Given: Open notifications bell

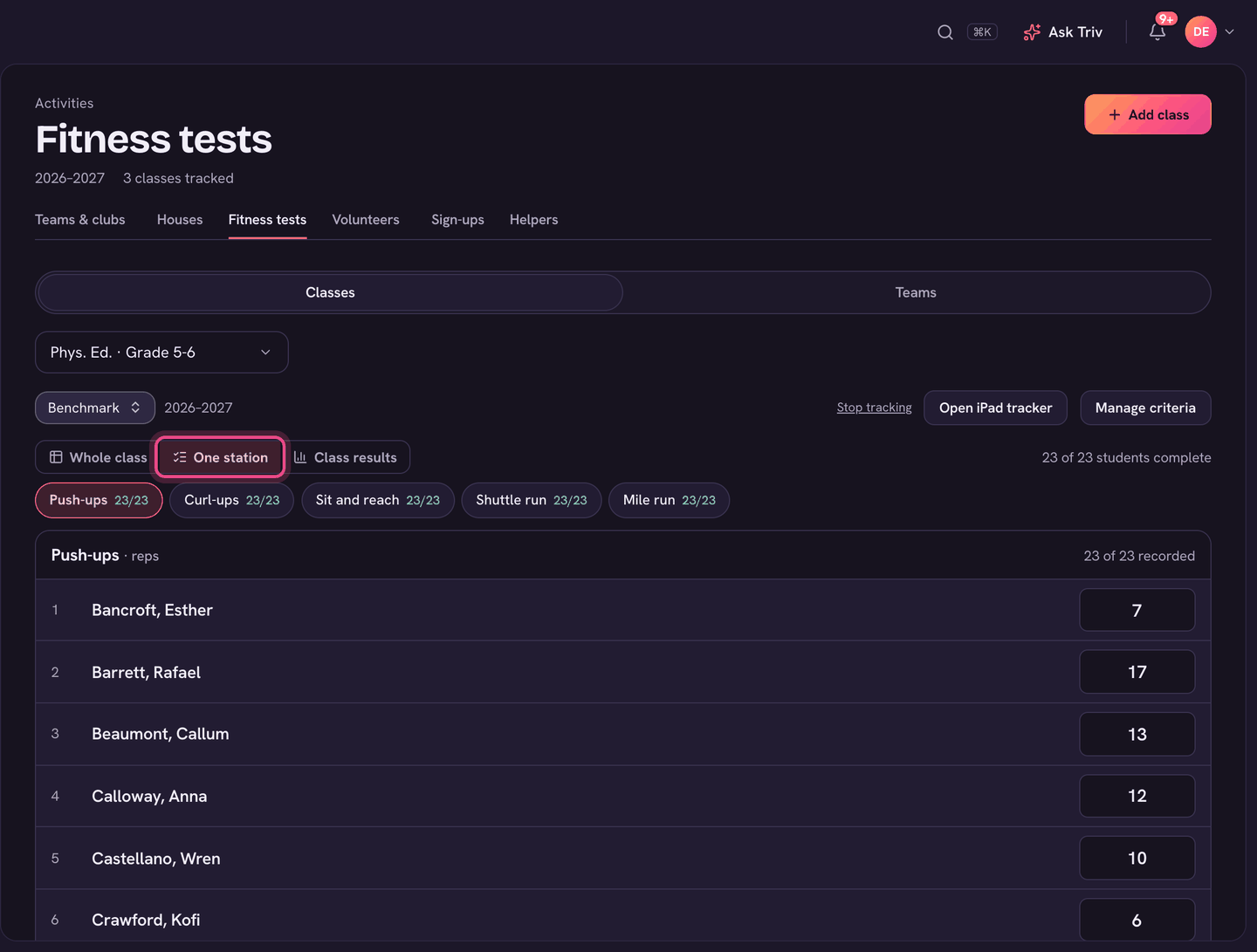Looking at the screenshot, I should click(x=1157, y=32).
